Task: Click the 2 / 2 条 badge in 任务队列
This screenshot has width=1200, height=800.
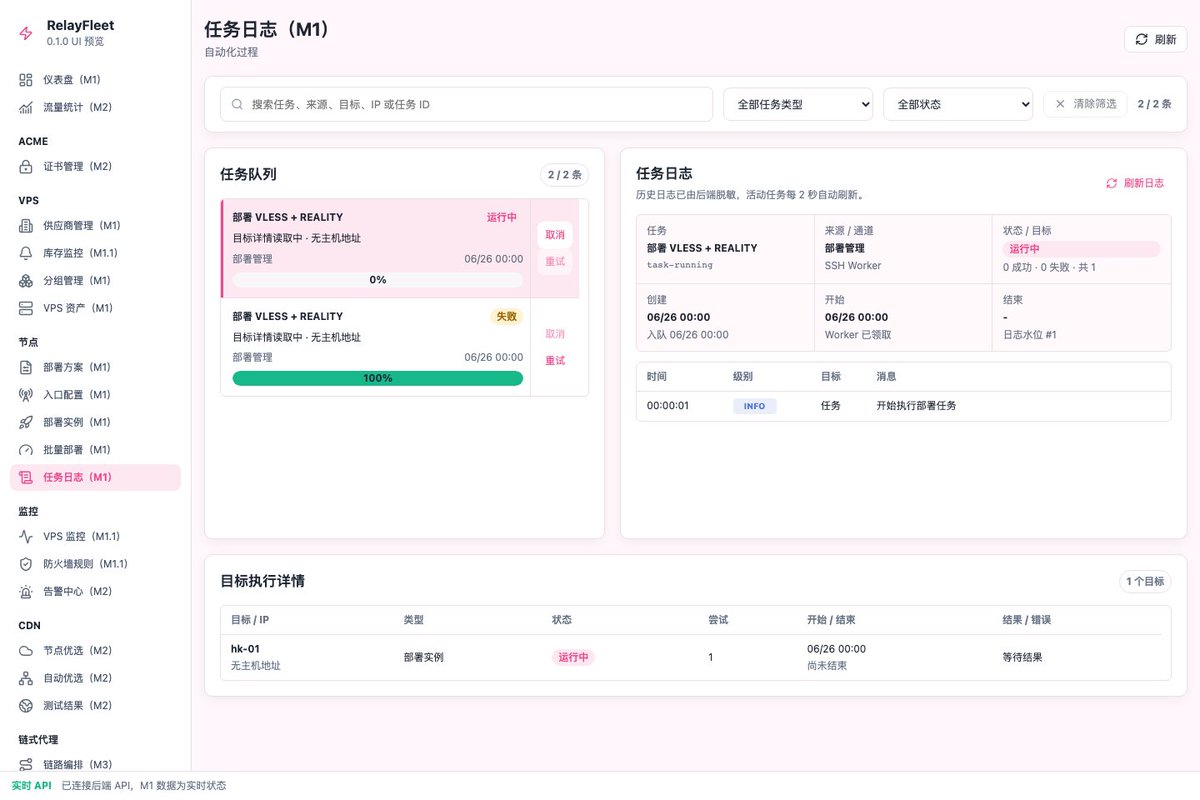Action: click(565, 175)
